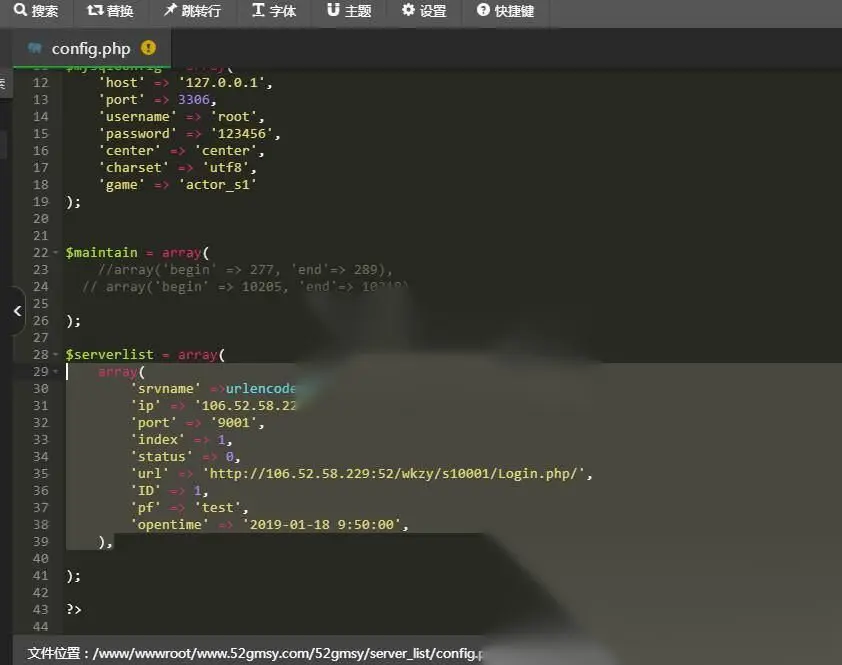
Task: Click the 3306 port value
Action: click(x=194, y=100)
